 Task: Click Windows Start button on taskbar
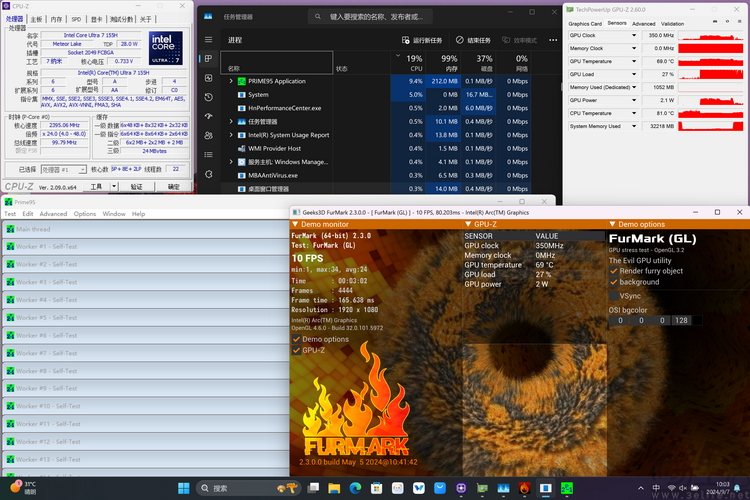(x=184, y=488)
